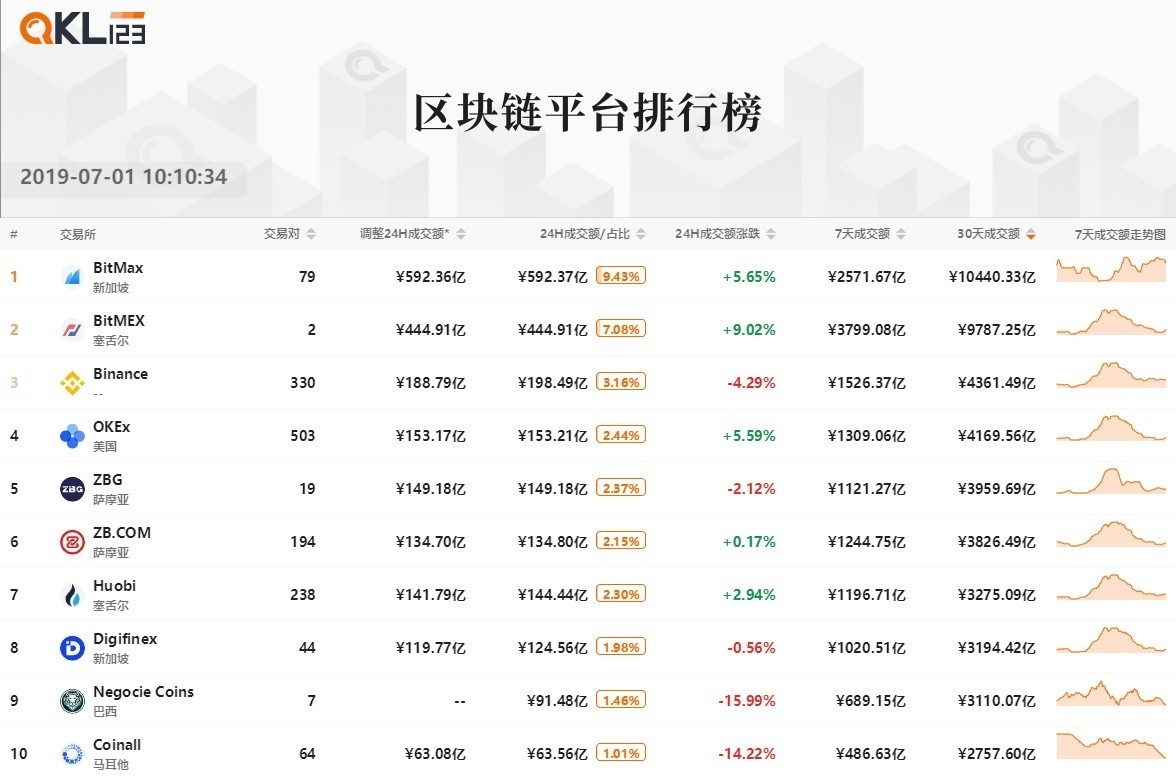
Task: Open the BitMEX exchange link
Action: coord(118,320)
